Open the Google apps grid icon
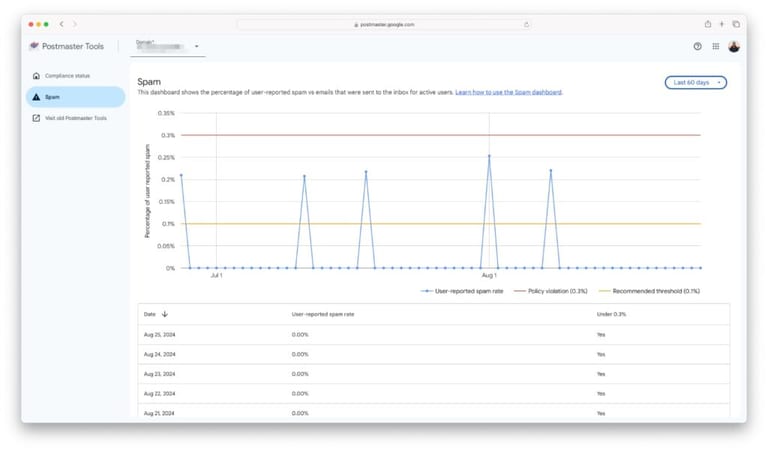768x451 pixels. pyautogui.click(x=716, y=47)
